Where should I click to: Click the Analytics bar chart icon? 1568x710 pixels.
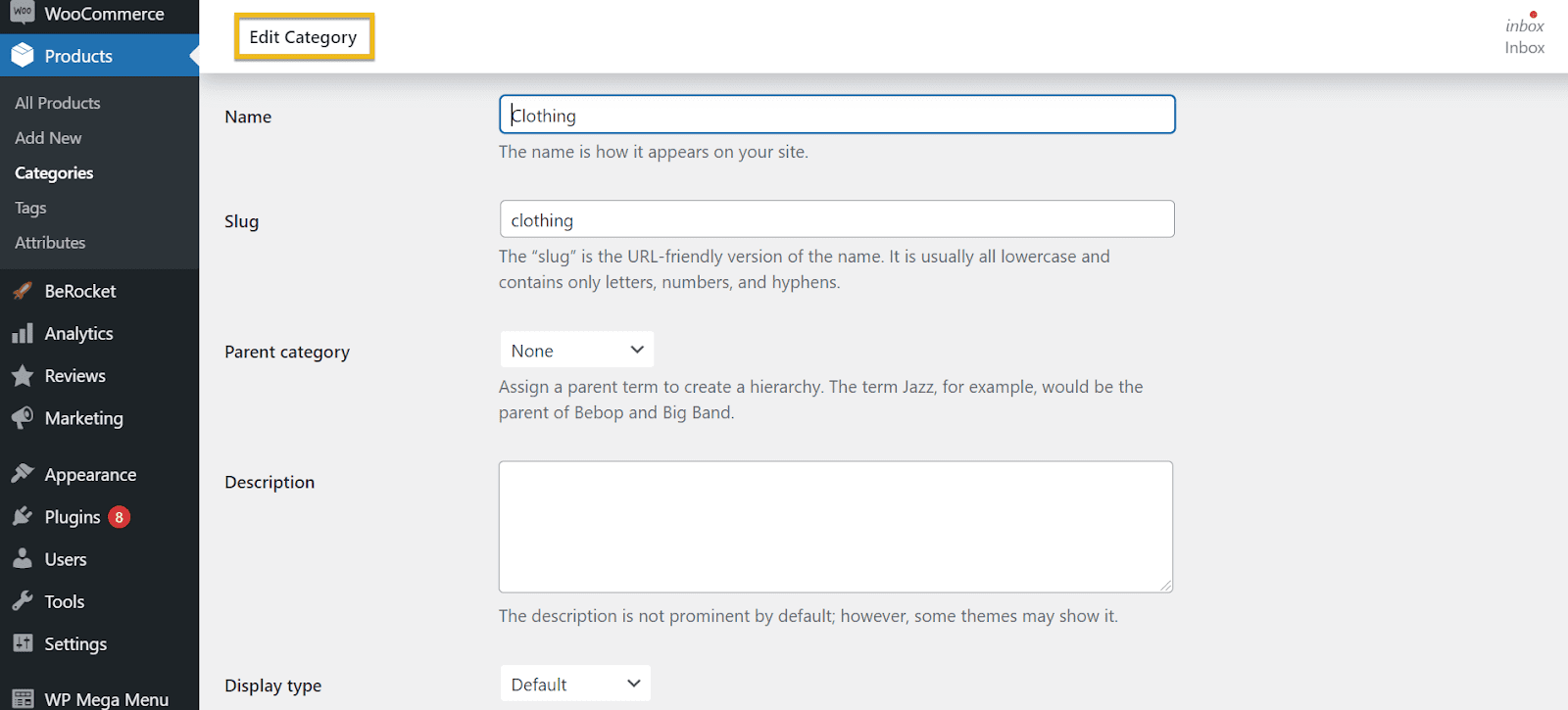pyautogui.click(x=23, y=334)
